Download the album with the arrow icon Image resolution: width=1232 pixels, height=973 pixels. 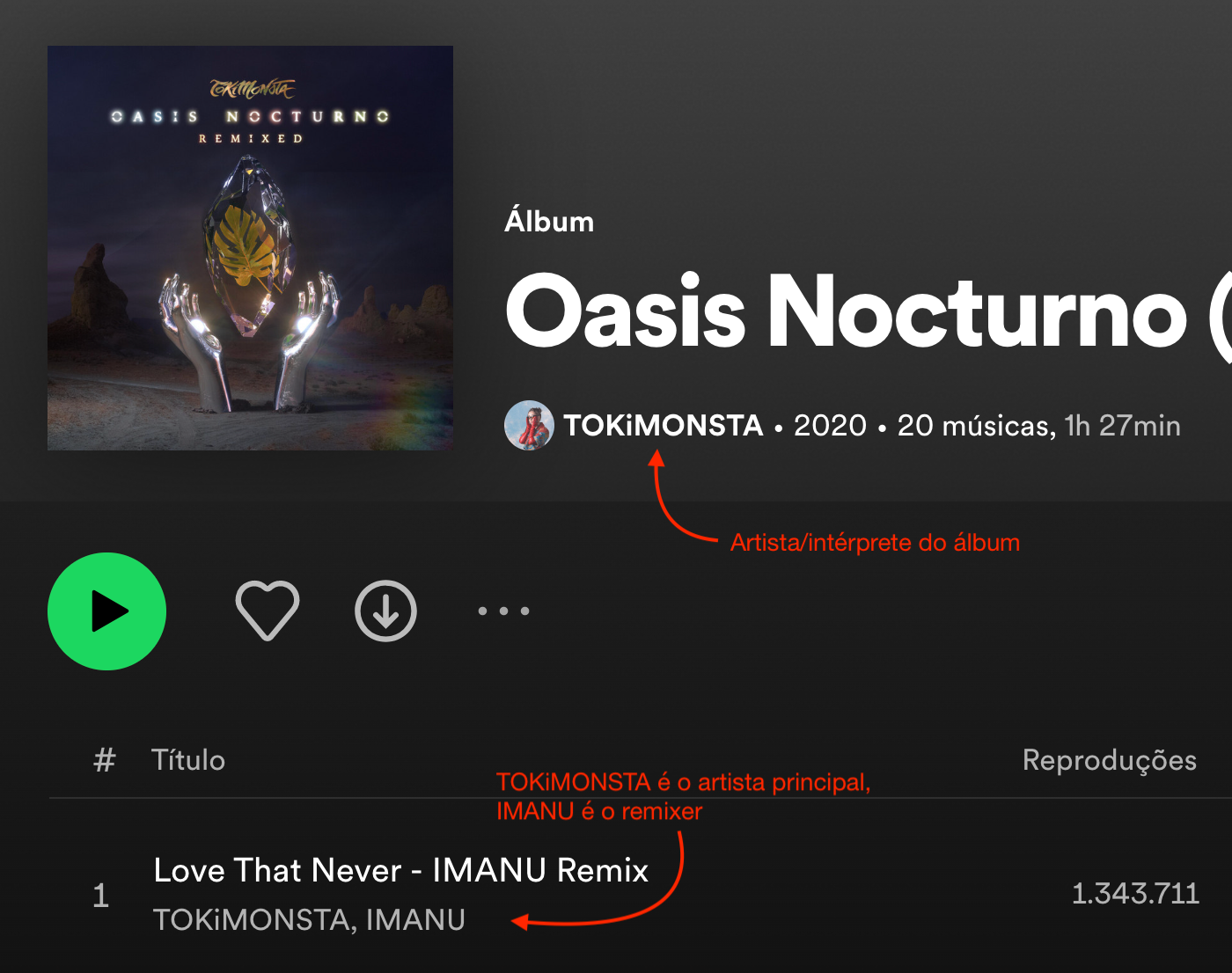385,611
